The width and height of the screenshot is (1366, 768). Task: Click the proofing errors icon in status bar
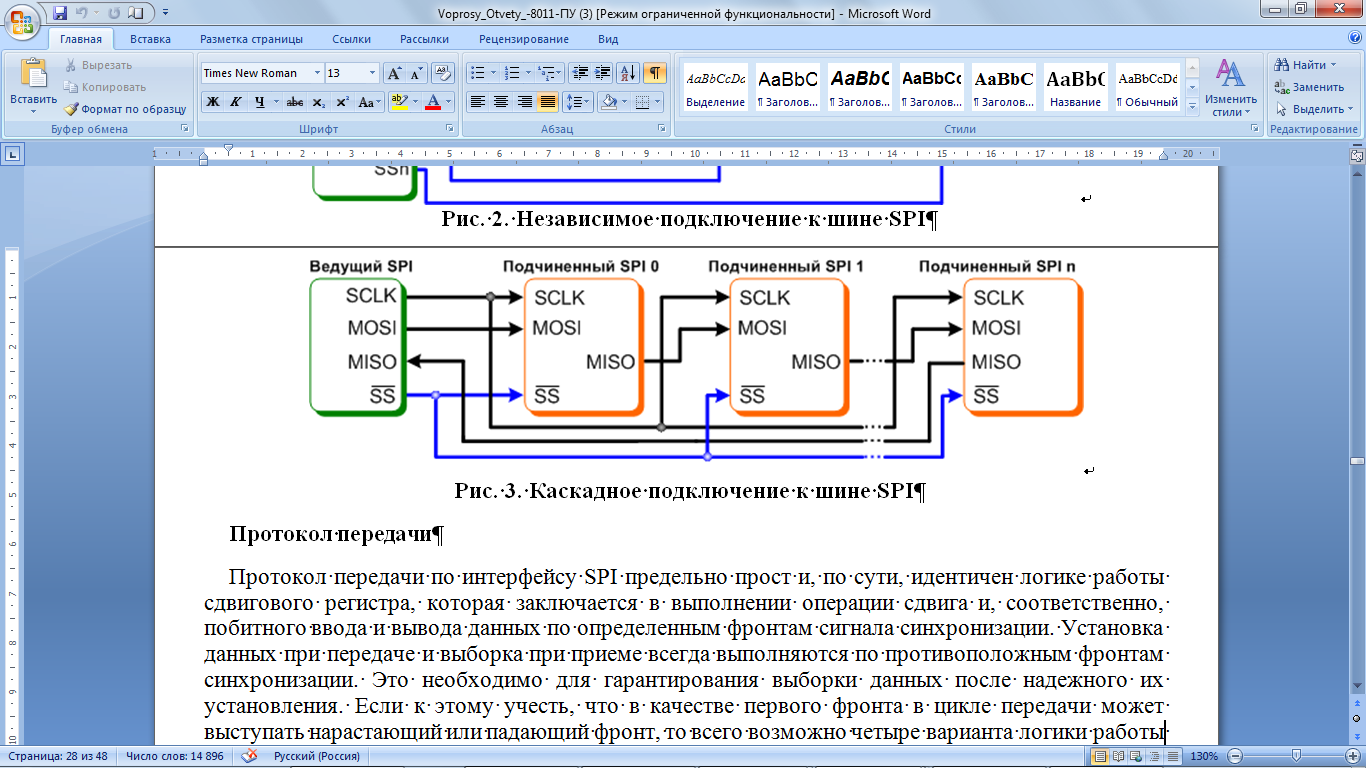pyautogui.click(x=250, y=756)
